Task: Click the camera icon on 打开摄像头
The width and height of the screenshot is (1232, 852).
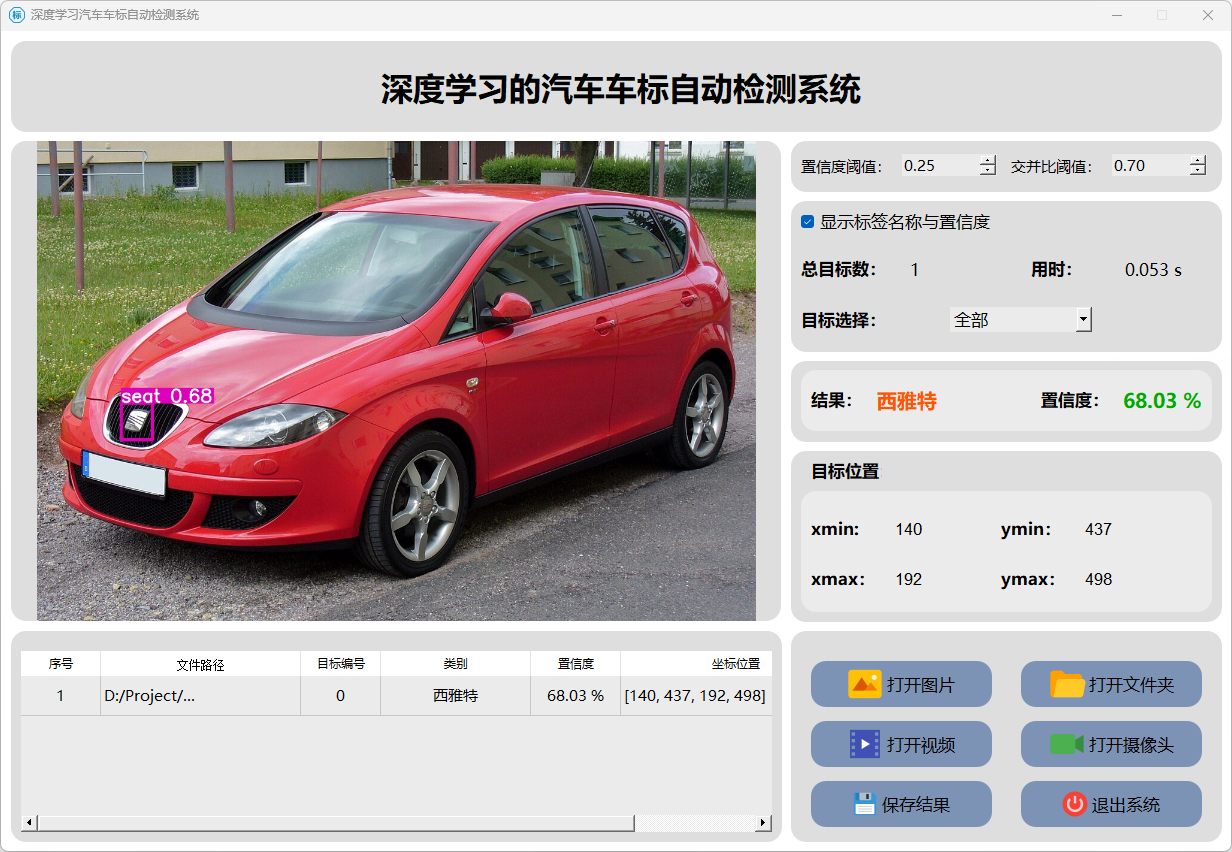Action: [1066, 744]
